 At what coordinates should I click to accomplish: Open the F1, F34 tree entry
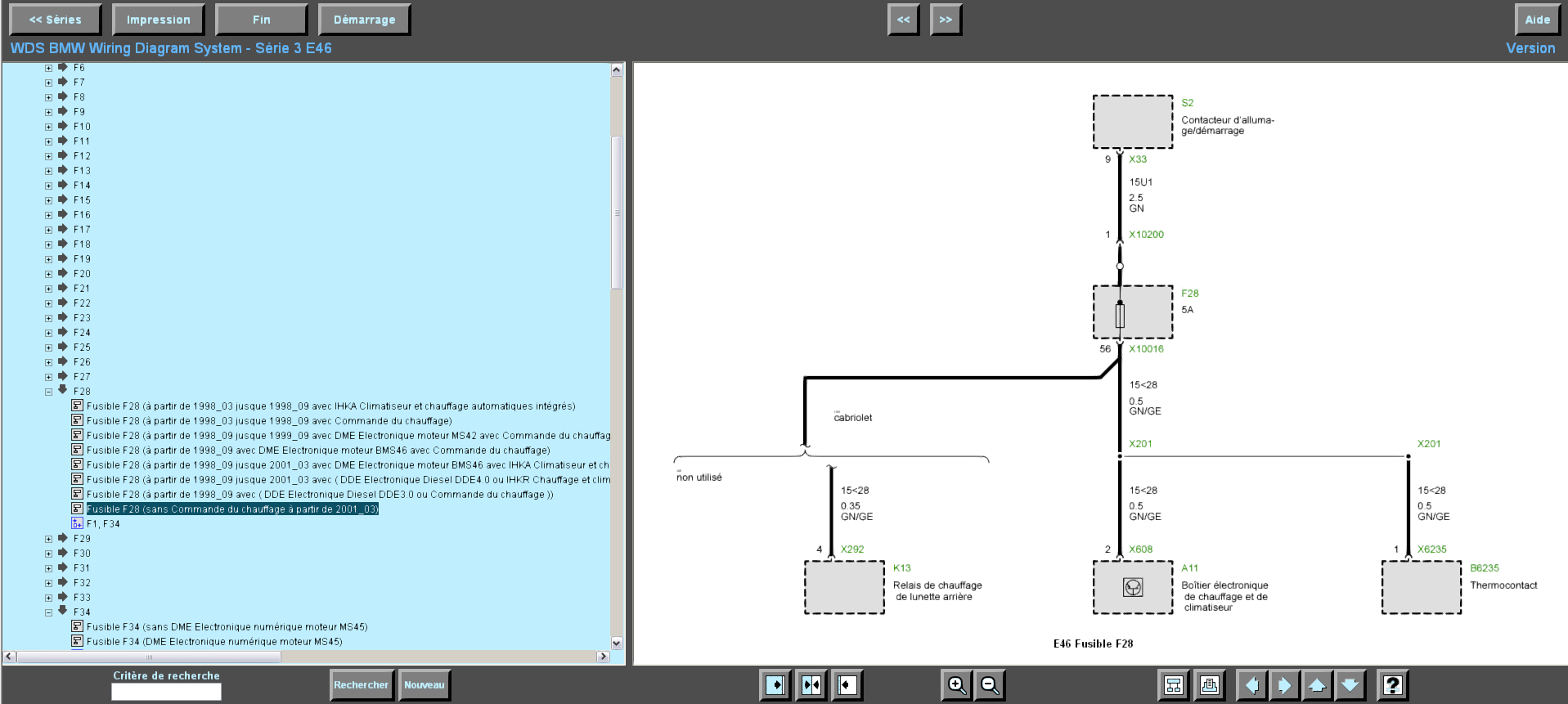(103, 524)
